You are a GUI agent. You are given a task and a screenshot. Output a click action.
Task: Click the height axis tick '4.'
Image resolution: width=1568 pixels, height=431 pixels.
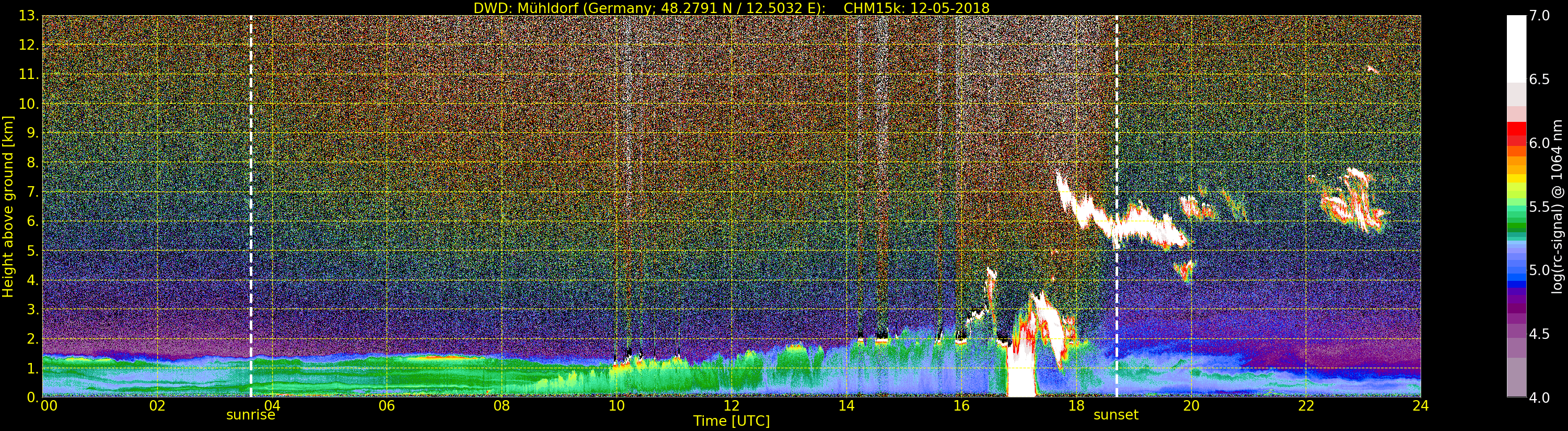[32, 280]
